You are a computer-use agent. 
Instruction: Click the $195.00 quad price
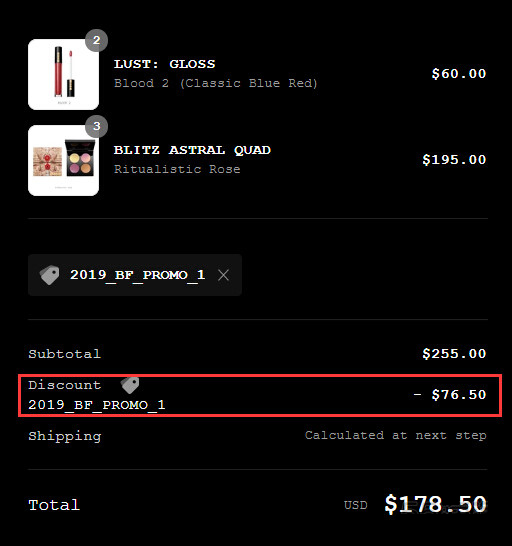(454, 160)
